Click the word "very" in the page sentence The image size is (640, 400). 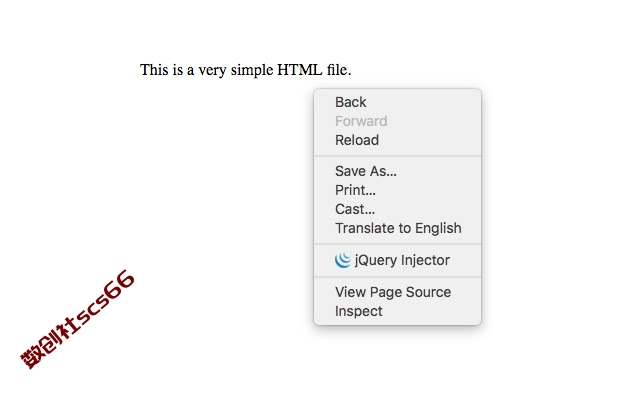(212, 71)
